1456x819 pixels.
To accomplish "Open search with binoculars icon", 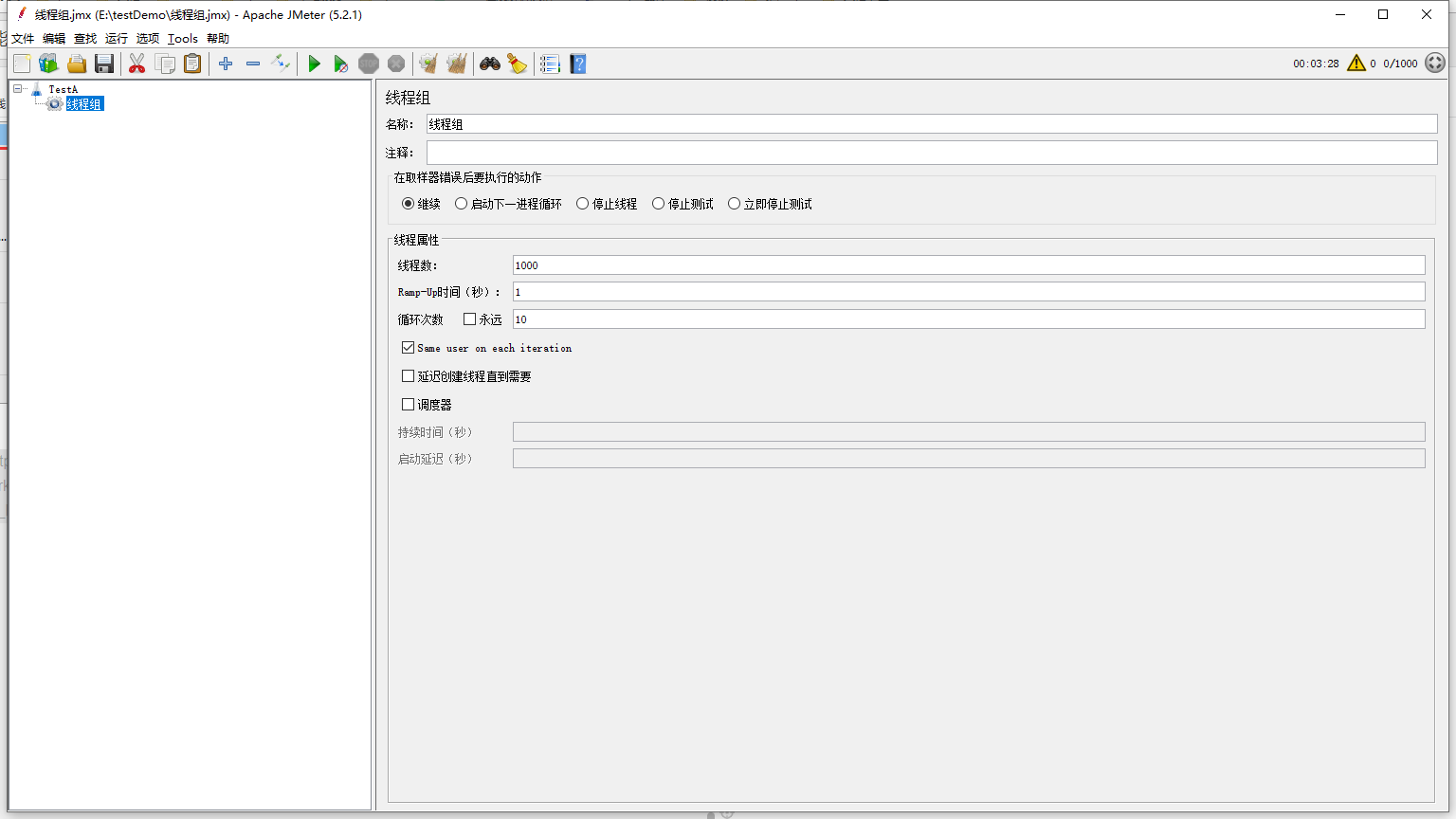I will [x=490, y=64].
